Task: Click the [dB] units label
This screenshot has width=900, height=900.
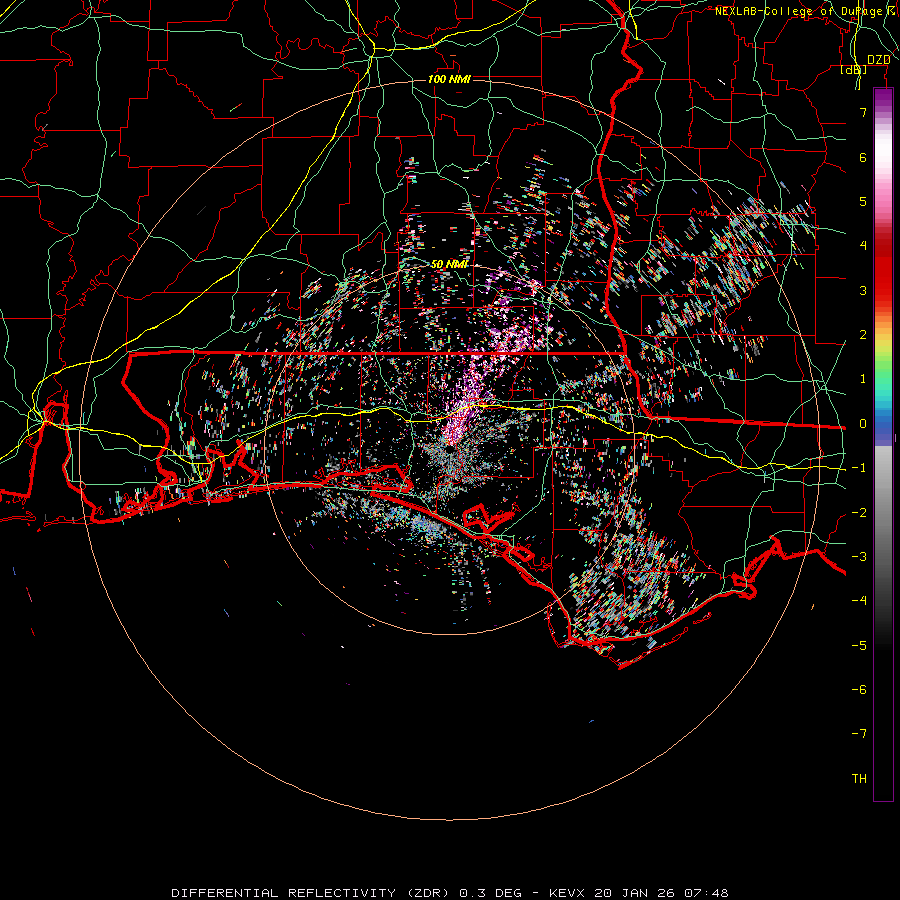Action: click(853, 69)
